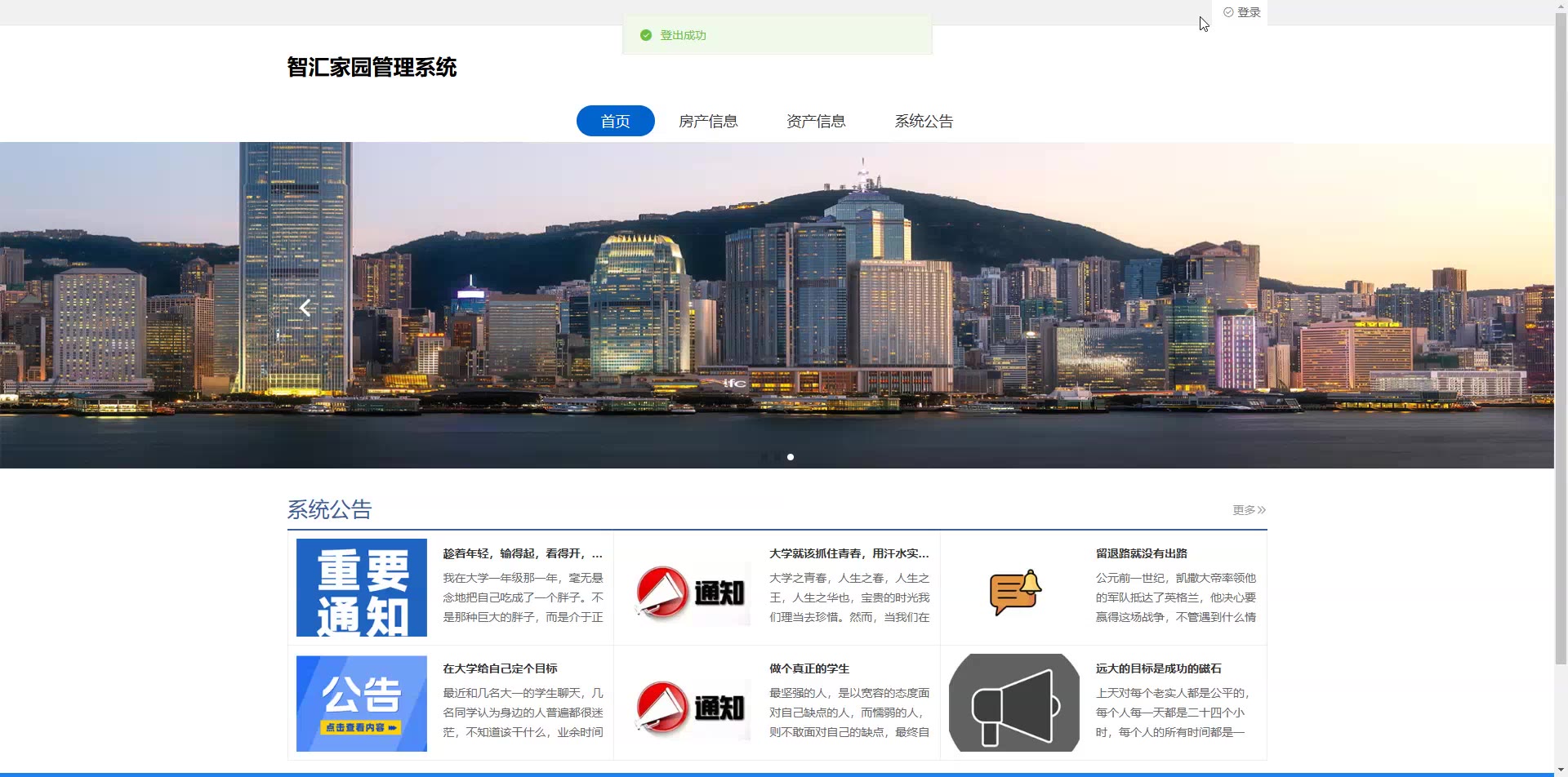Open the blue 重要通知 thumbnail image
Viewport: 1568px width, 777px height.
pos(361,588)
